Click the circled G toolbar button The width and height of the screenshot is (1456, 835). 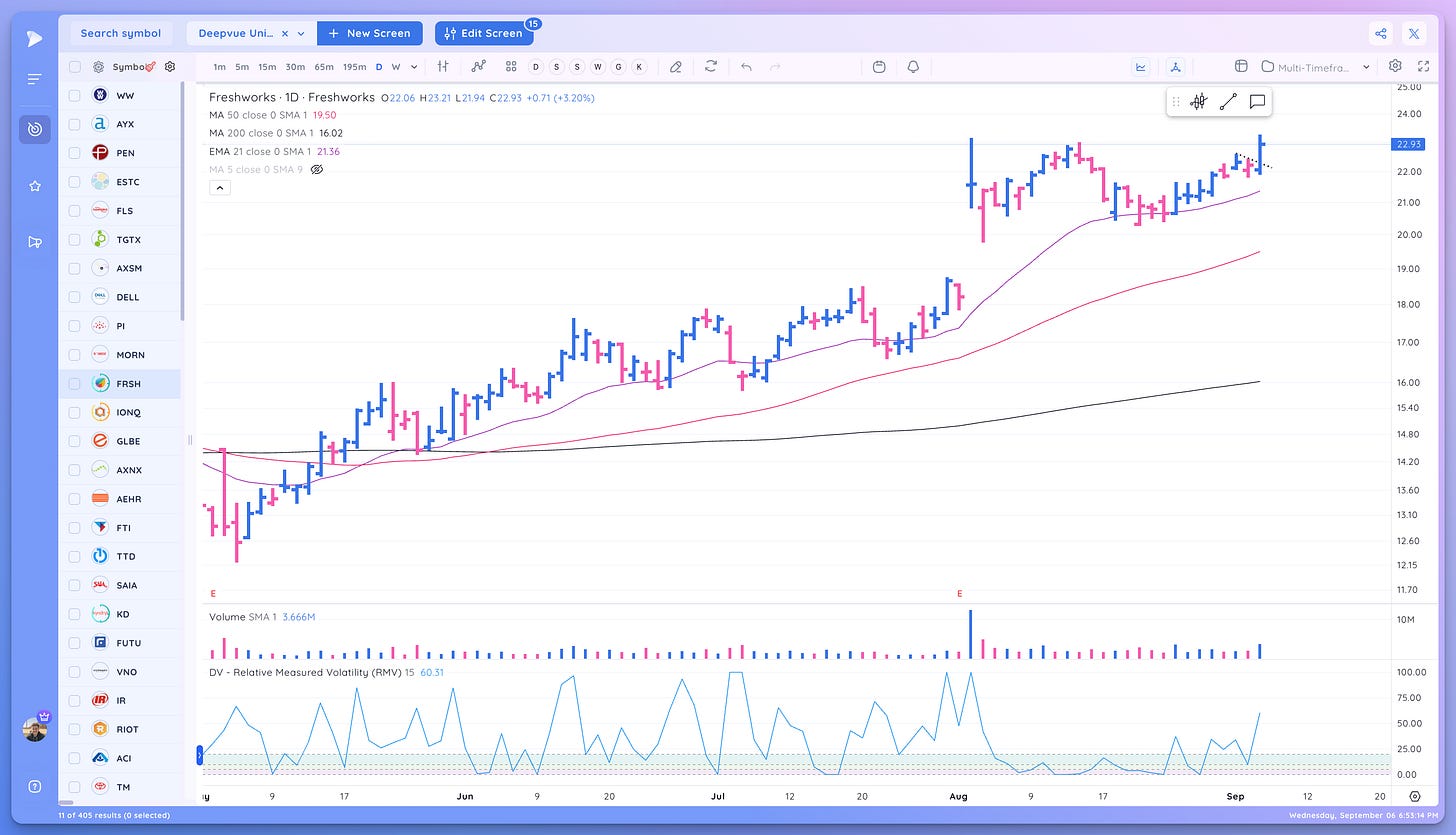click(618, 67)
